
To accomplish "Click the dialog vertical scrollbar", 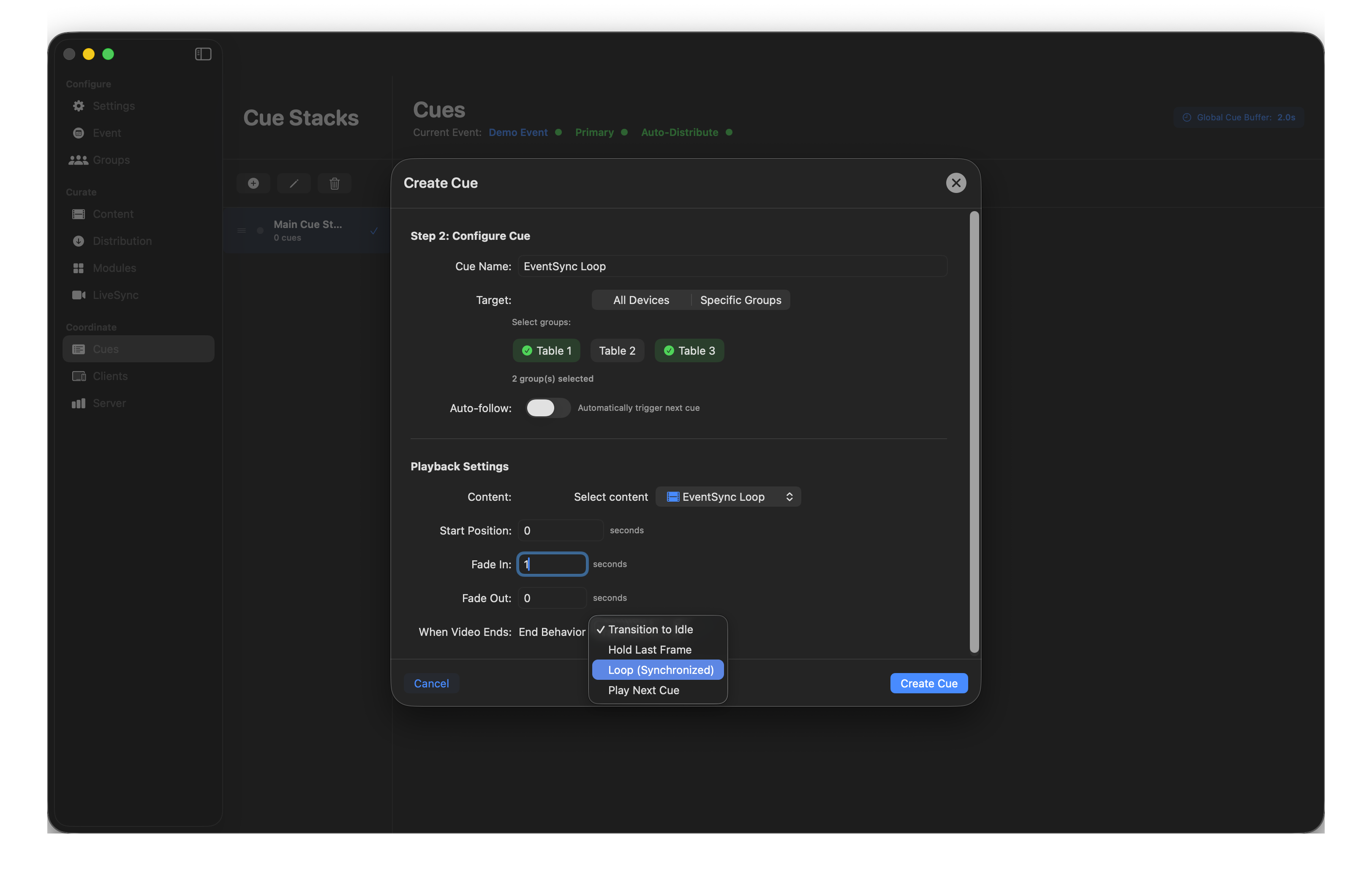I will click(x=974, y=432).
